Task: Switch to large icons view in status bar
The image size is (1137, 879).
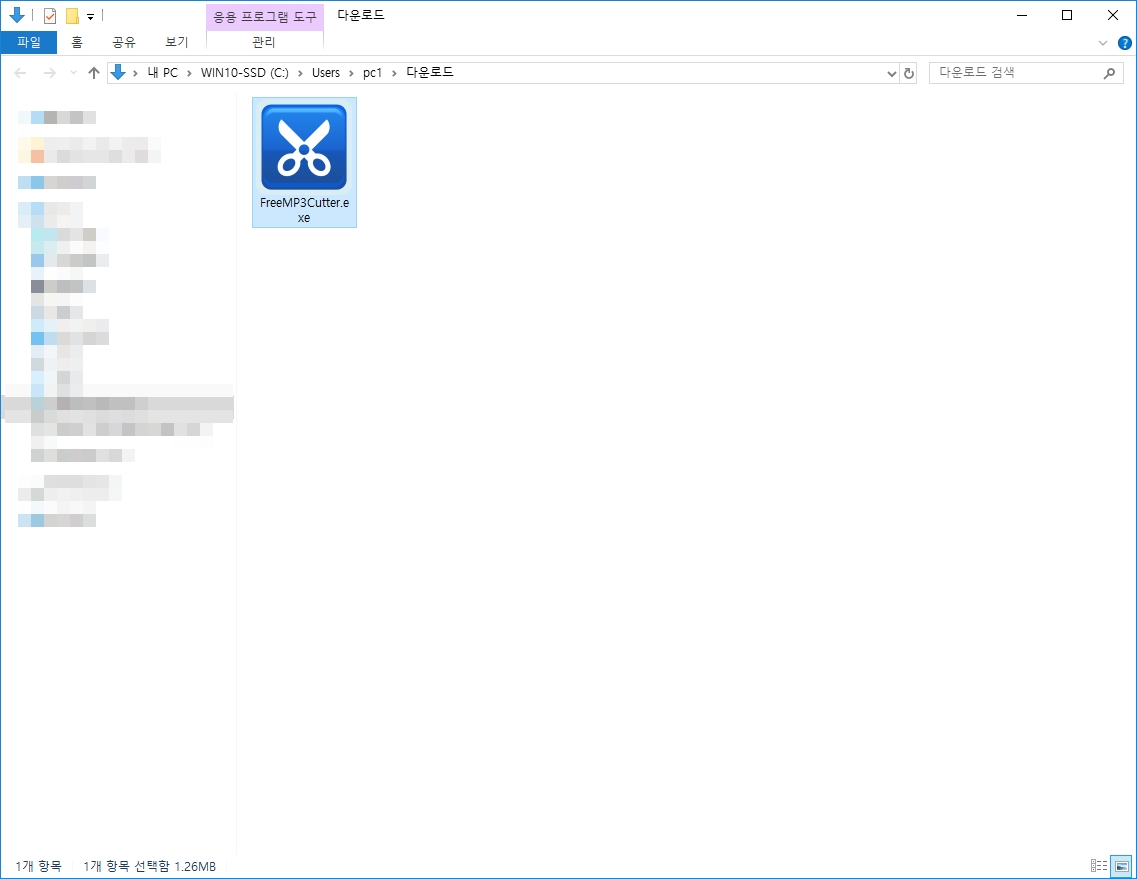Action: (1121, 866)
